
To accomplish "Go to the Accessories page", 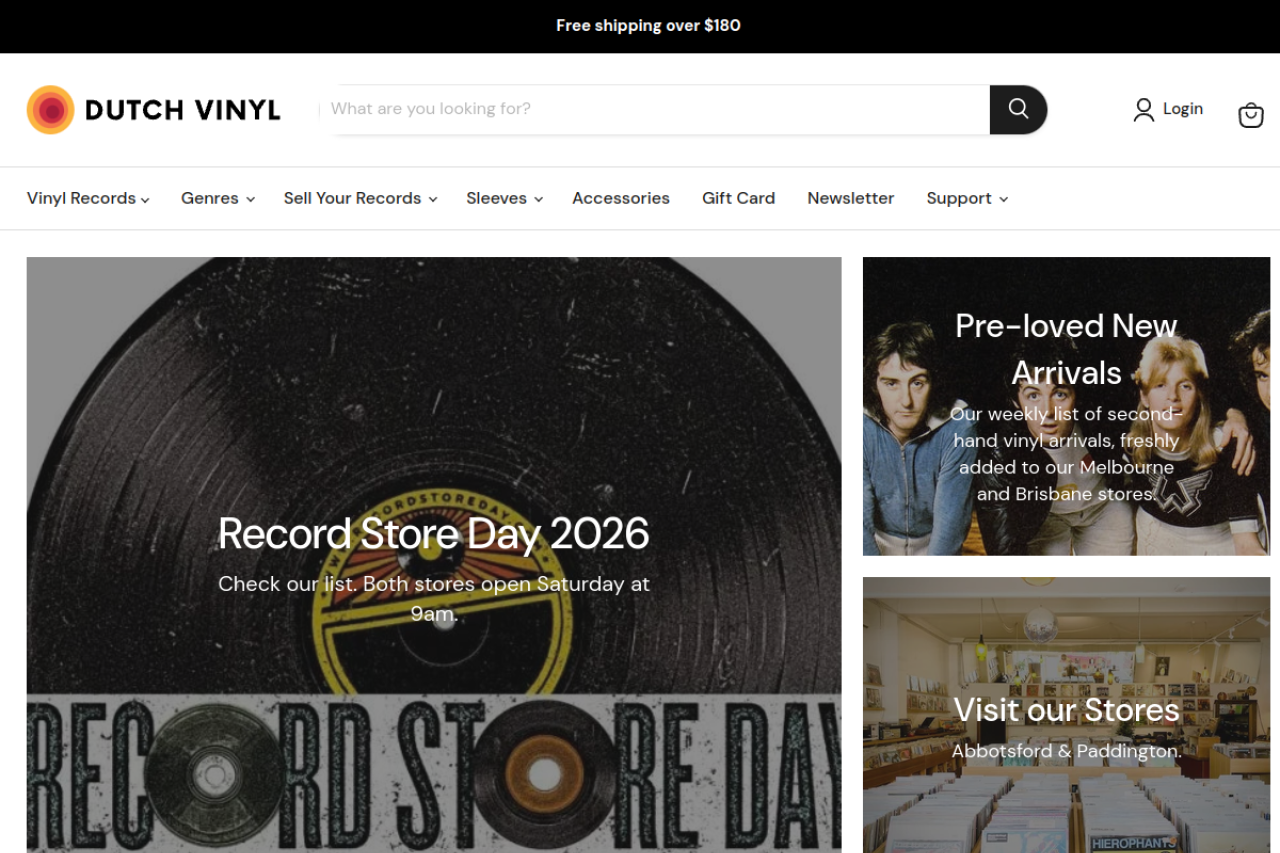I will pyautogui.click(x=621, y=198).
